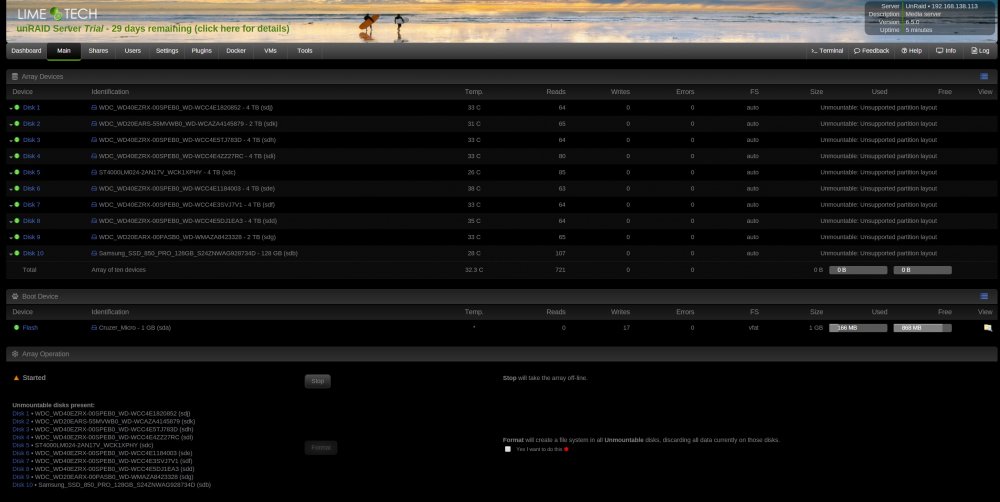Open Help

point(911,51)
